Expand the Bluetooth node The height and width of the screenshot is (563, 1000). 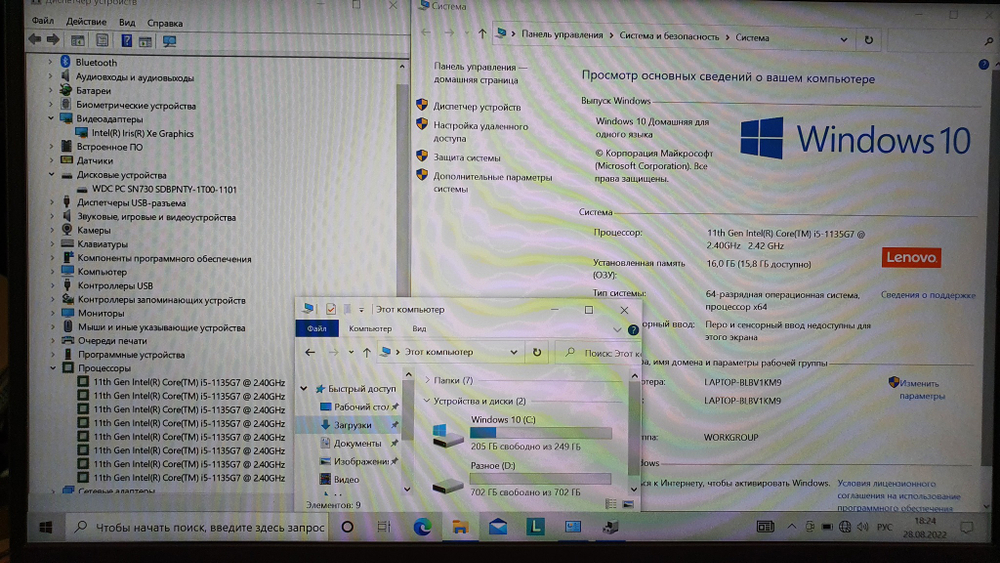50,62
